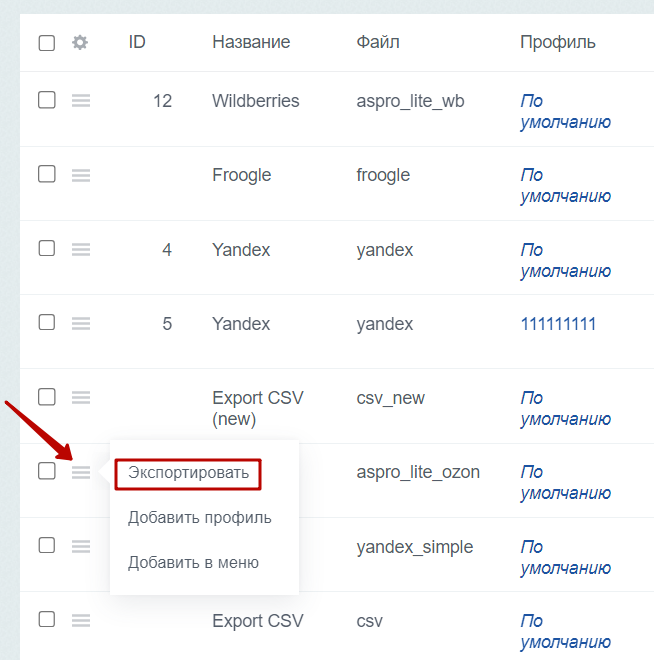Image resolution: width=654 pixels, height=660 pixels.
Task: Sort by Файл column header
Action: (x=378, y=42)
